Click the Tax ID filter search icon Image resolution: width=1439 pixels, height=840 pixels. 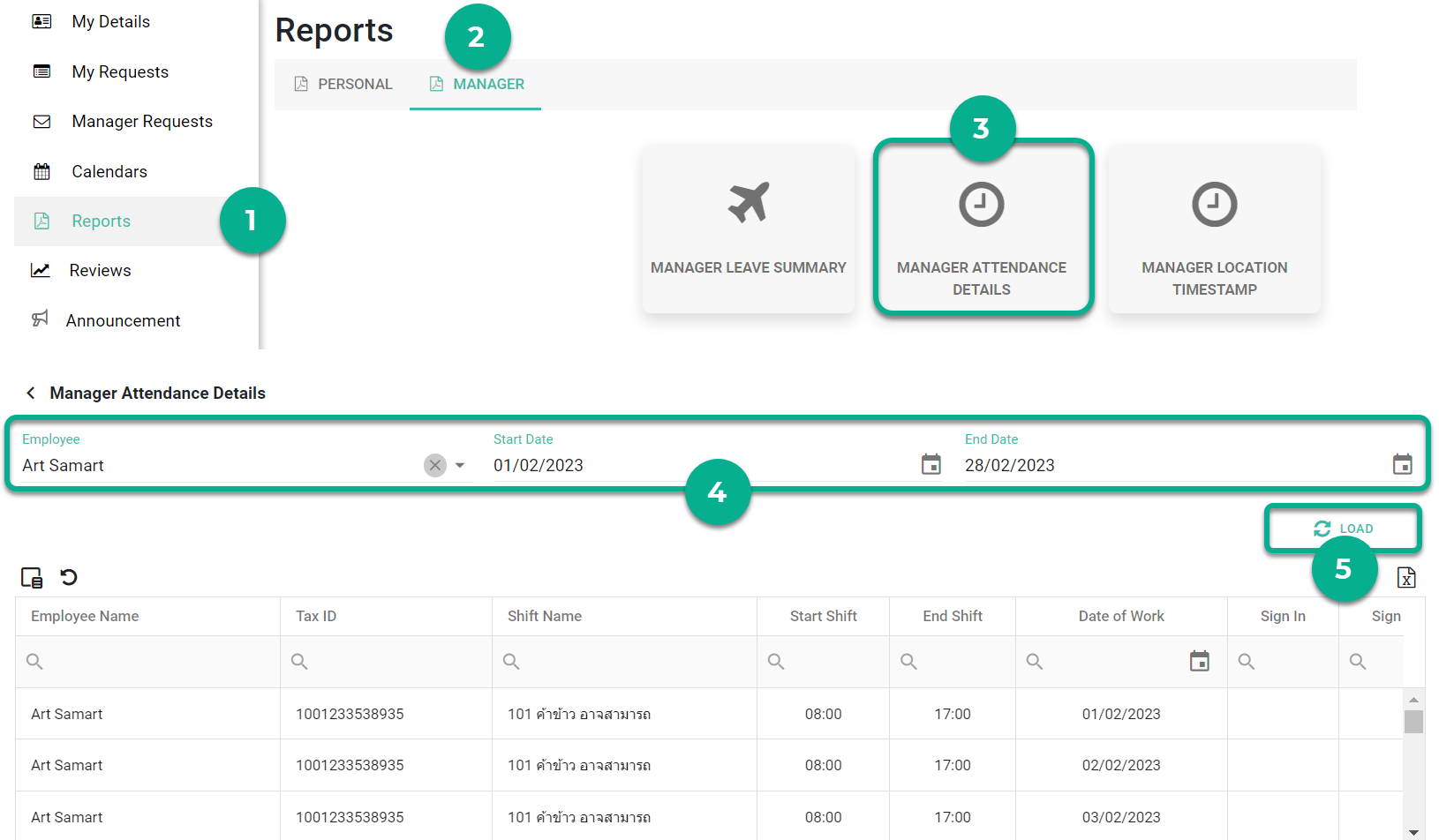299,662
